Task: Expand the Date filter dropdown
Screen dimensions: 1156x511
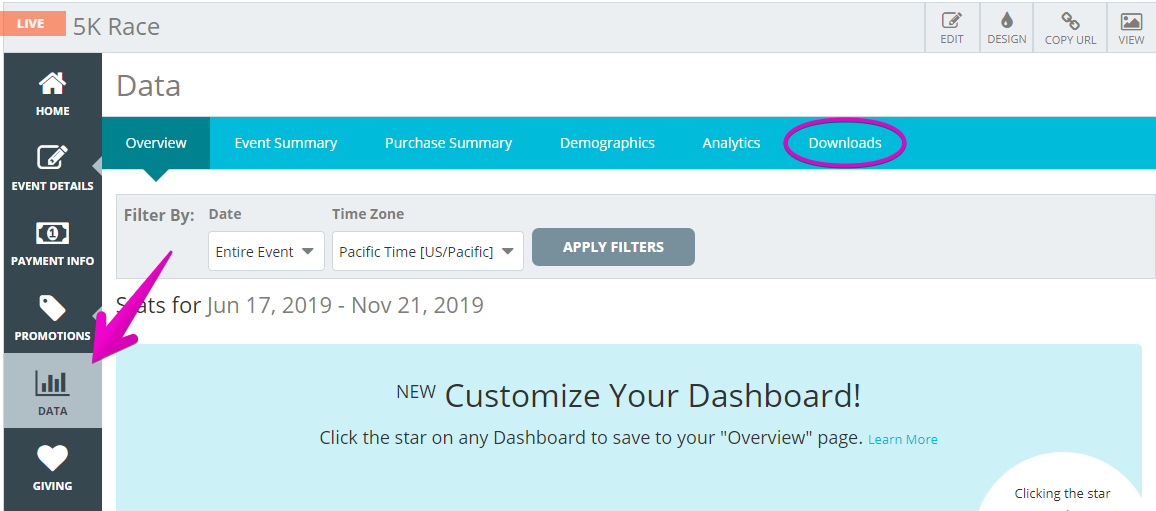Action: coord(267,251)
